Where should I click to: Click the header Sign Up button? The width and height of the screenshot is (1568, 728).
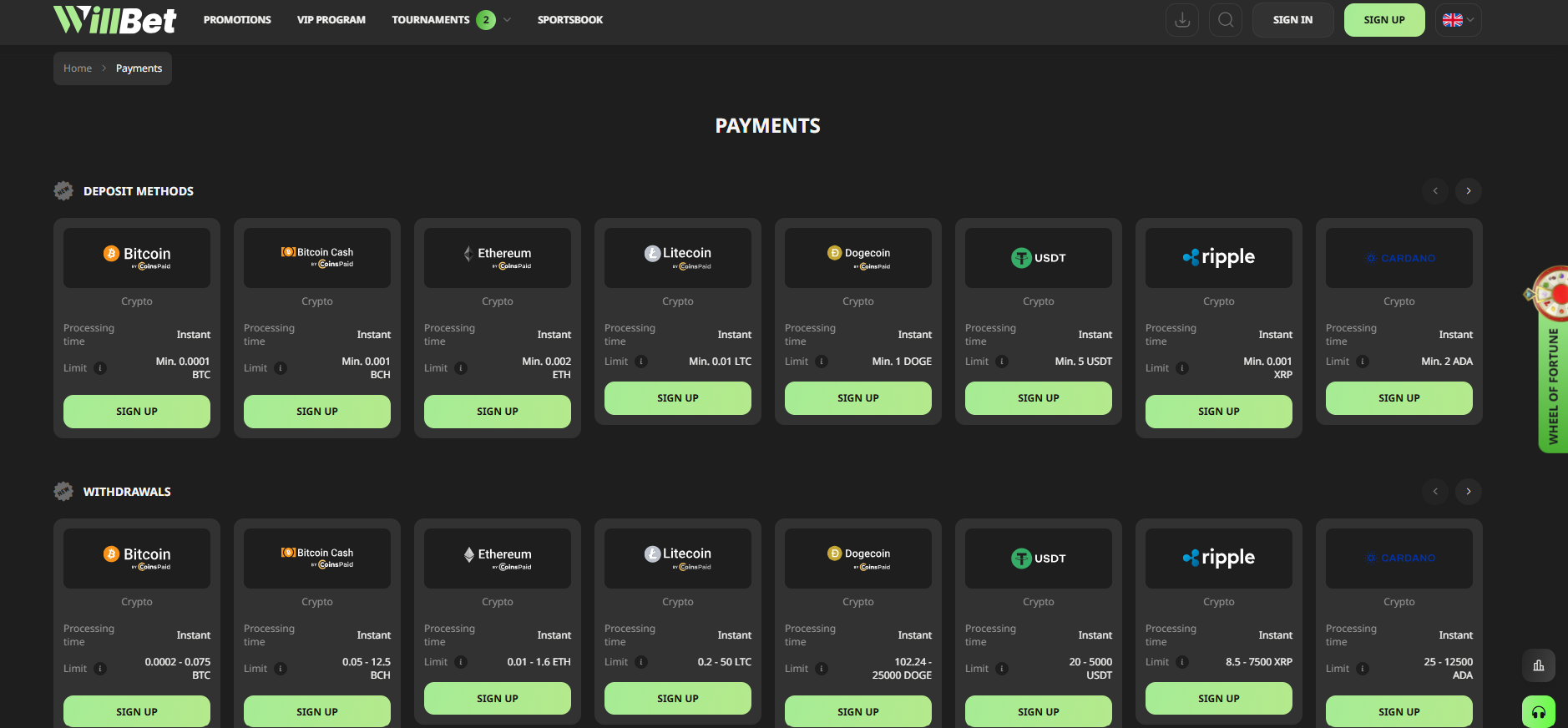1384,20
